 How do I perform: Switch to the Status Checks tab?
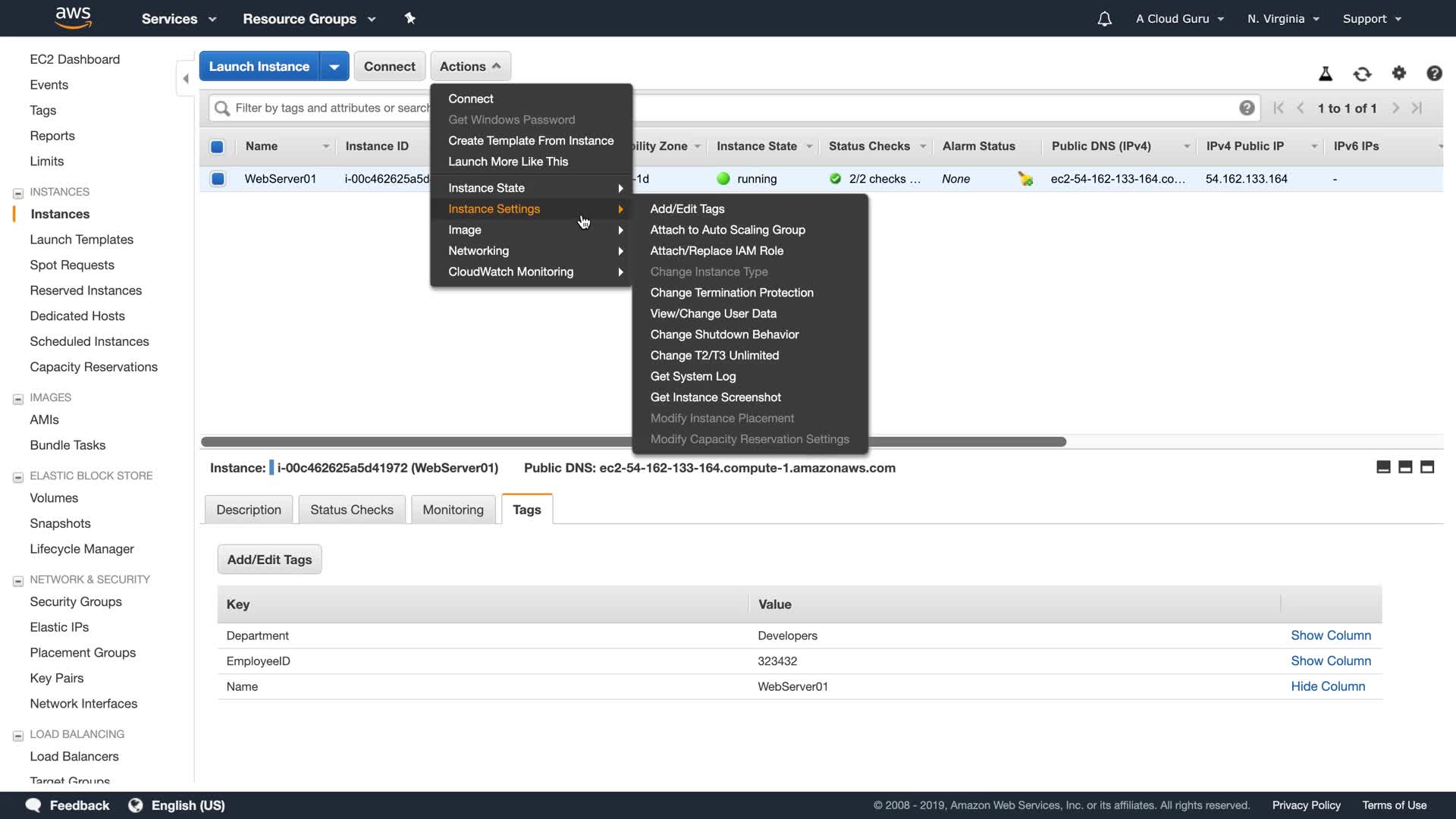tap(351, 510)
